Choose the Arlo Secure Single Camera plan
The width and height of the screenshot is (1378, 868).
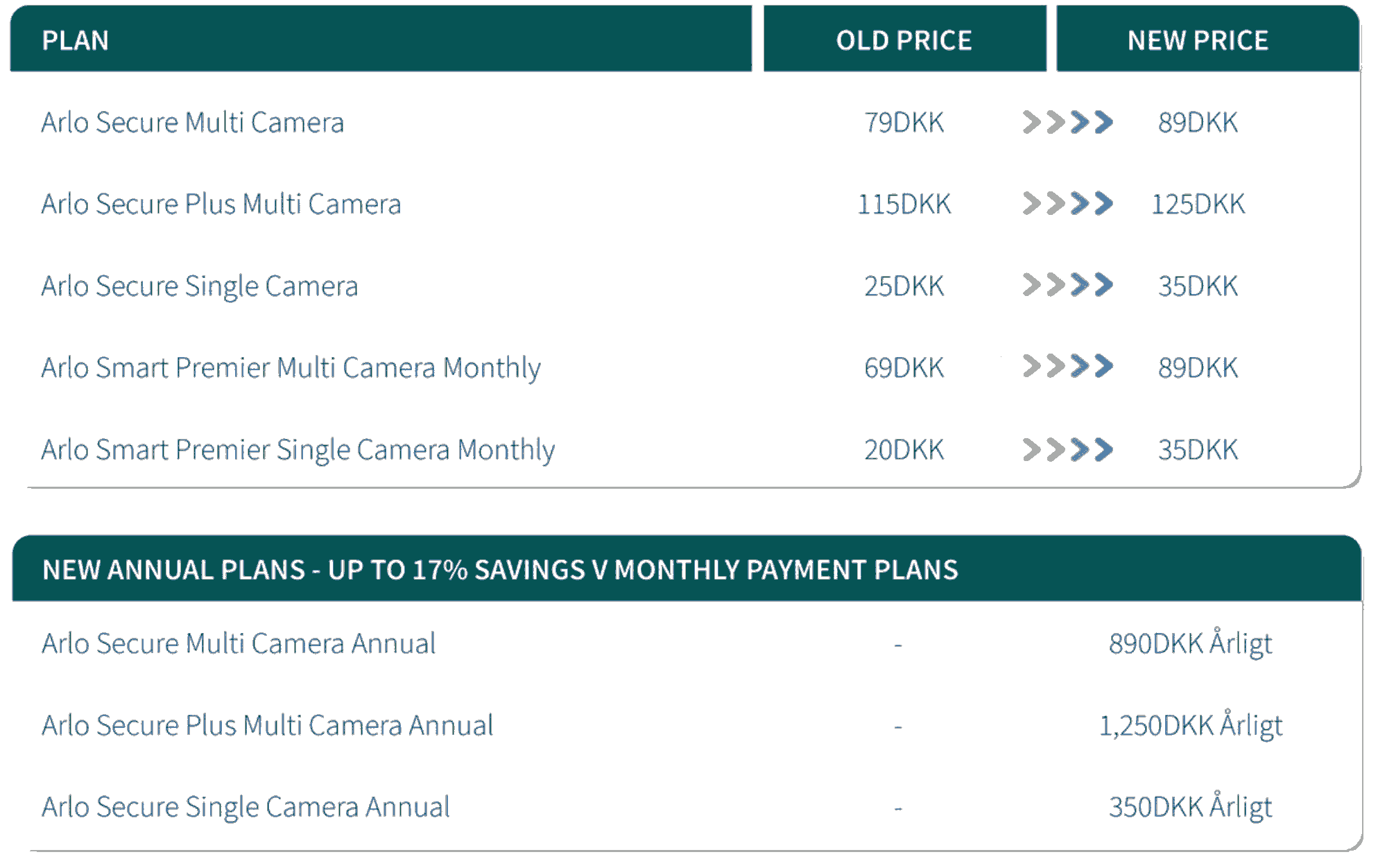click(199, 286)
